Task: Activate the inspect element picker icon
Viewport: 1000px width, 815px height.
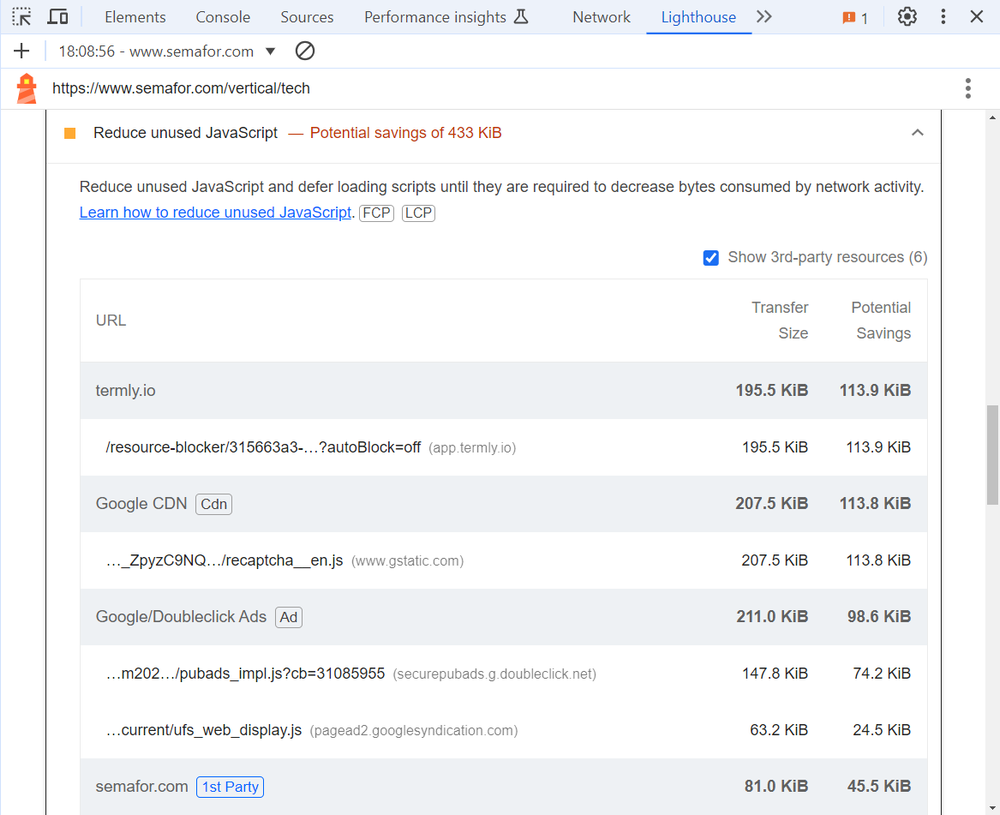Action: 21,17
